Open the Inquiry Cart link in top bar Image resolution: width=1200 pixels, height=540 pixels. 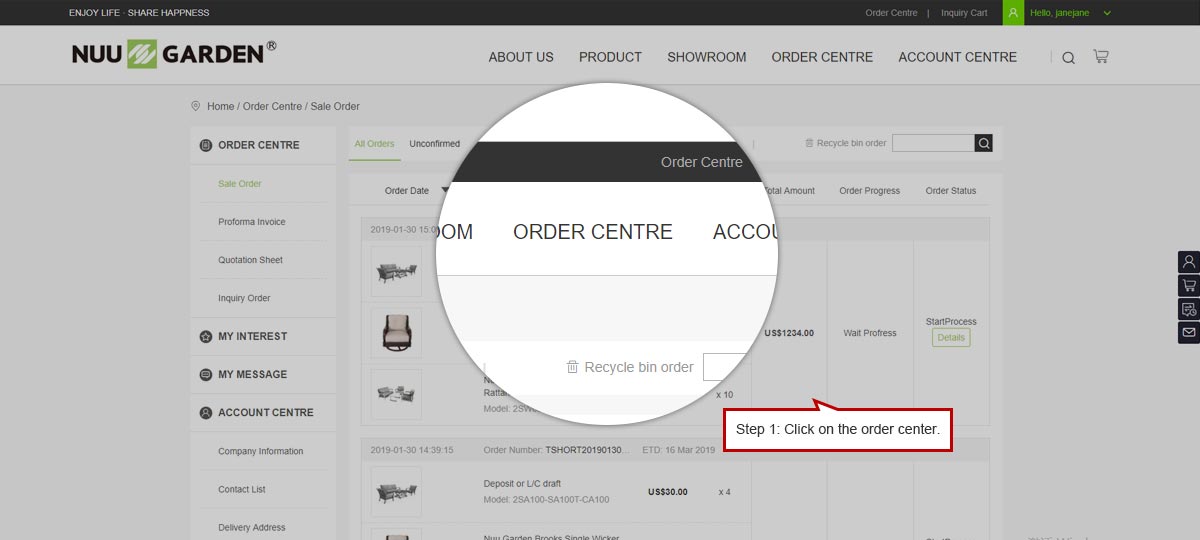coord(964,13)
